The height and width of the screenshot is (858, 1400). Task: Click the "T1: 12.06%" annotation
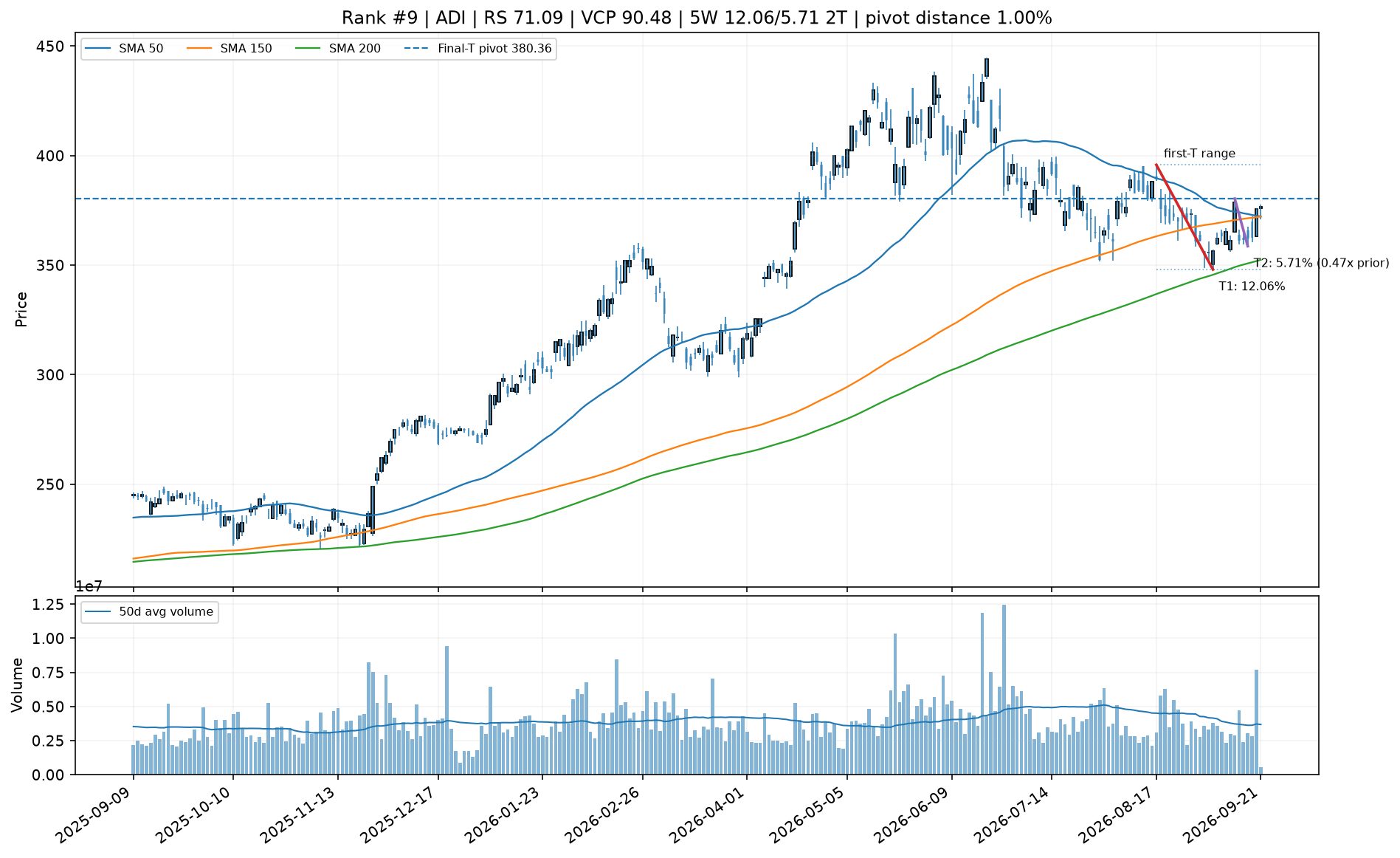click(1252, 286)
